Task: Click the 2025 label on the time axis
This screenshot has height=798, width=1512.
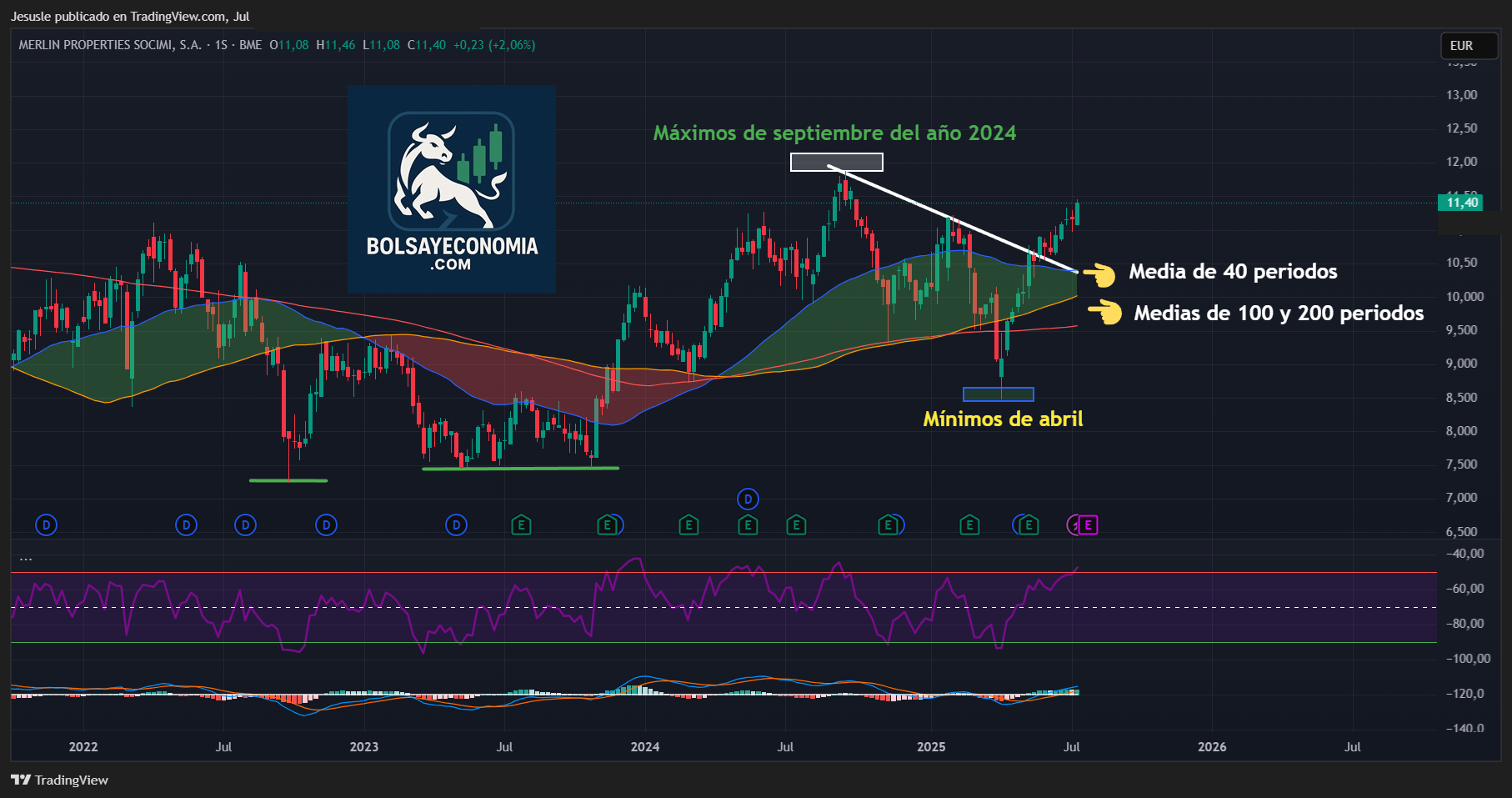Action: 931,746
